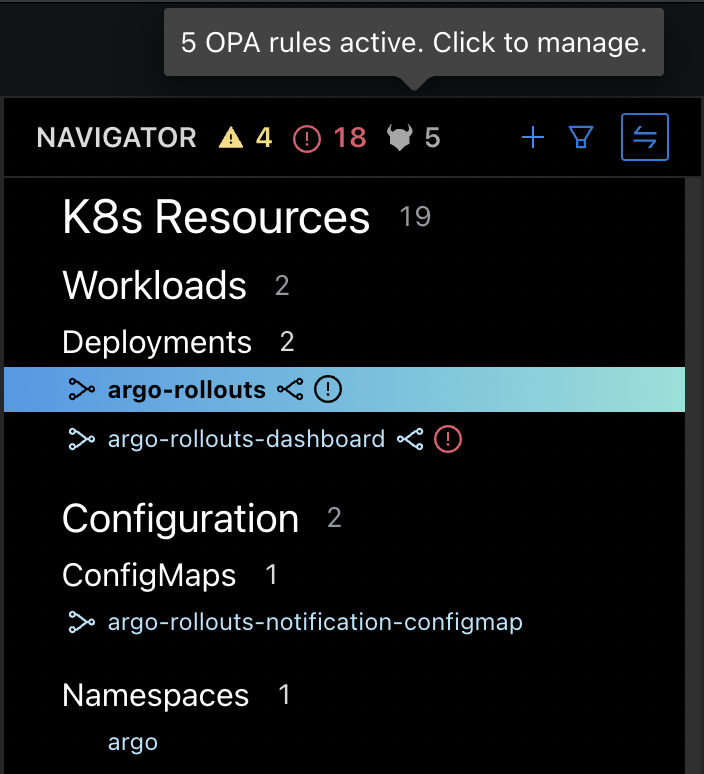Collapse the Deployments subsection

tap(157, 342)
